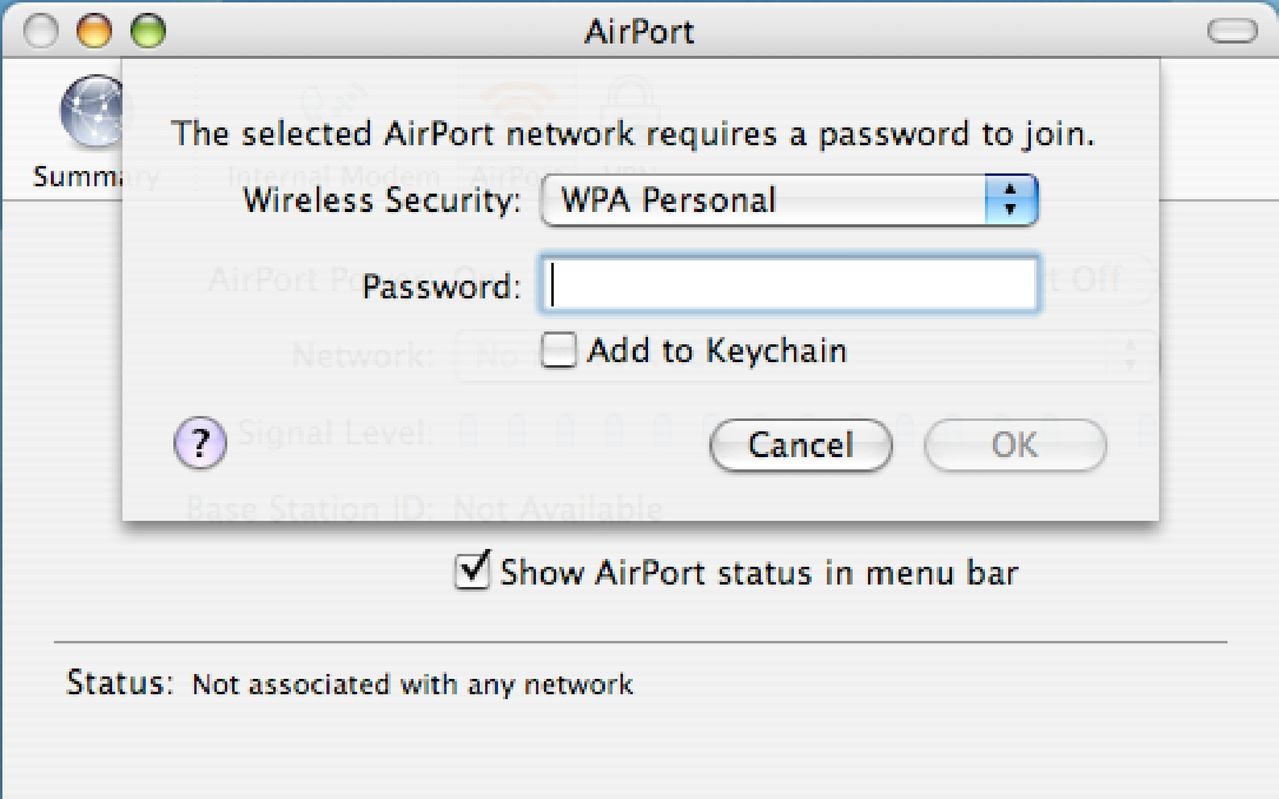Open the VPN padlock toolbar icon
Screen dimensions: 1279x799
(630, 105)
